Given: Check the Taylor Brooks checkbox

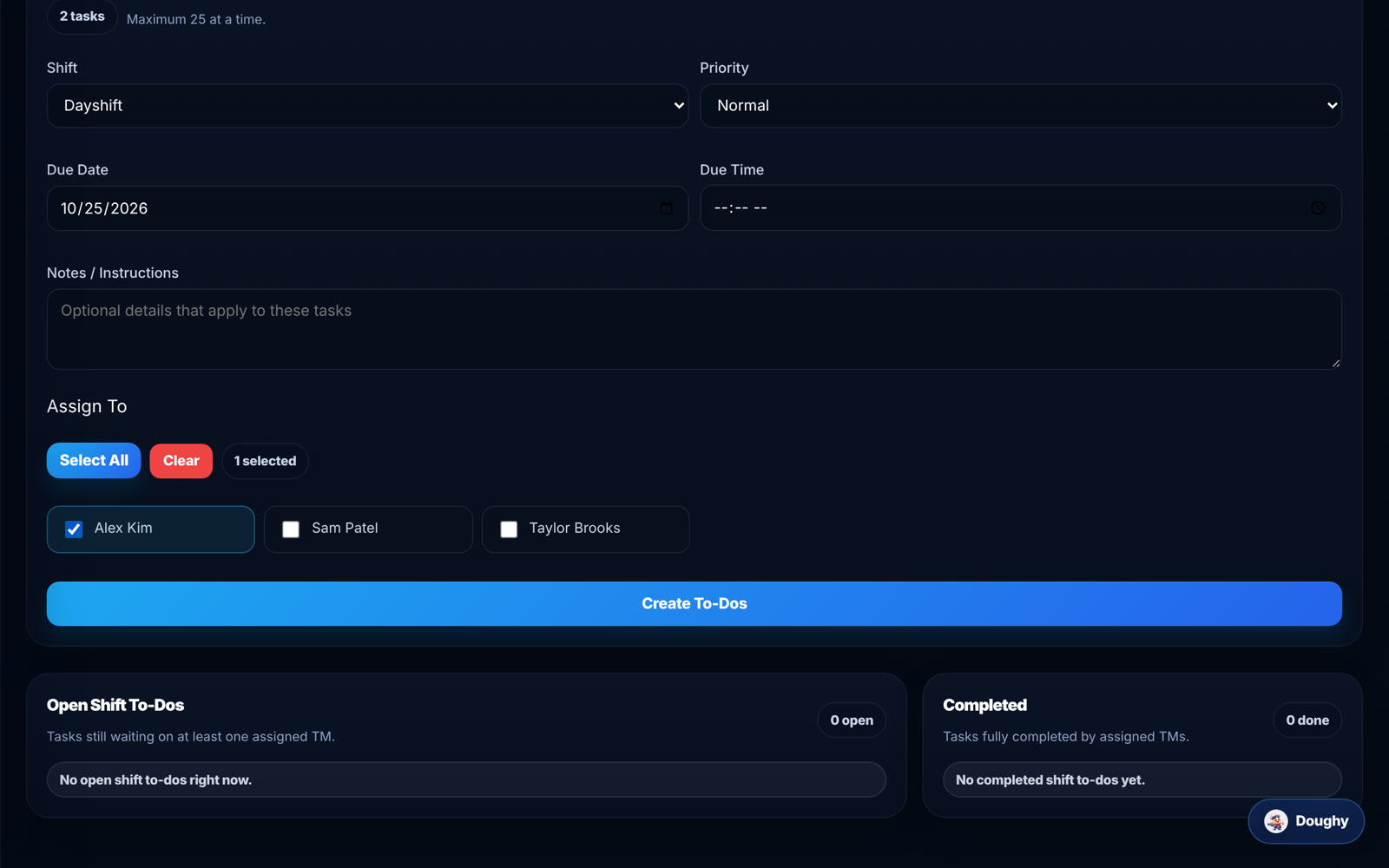Looking at the screenshot, I should 509,529.
